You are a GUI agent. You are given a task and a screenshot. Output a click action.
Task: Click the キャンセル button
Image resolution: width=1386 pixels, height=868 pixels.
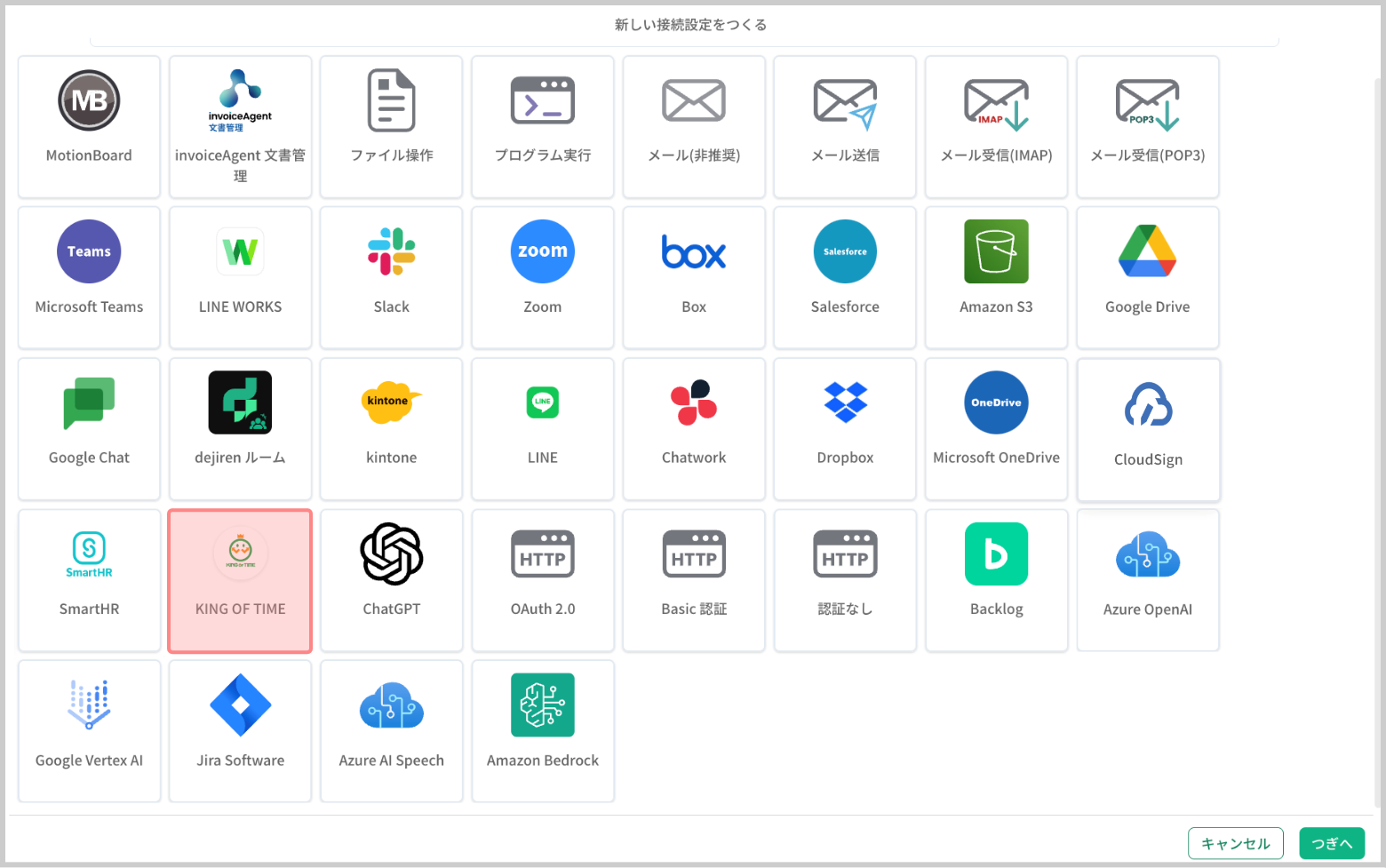pos(1236,843)
